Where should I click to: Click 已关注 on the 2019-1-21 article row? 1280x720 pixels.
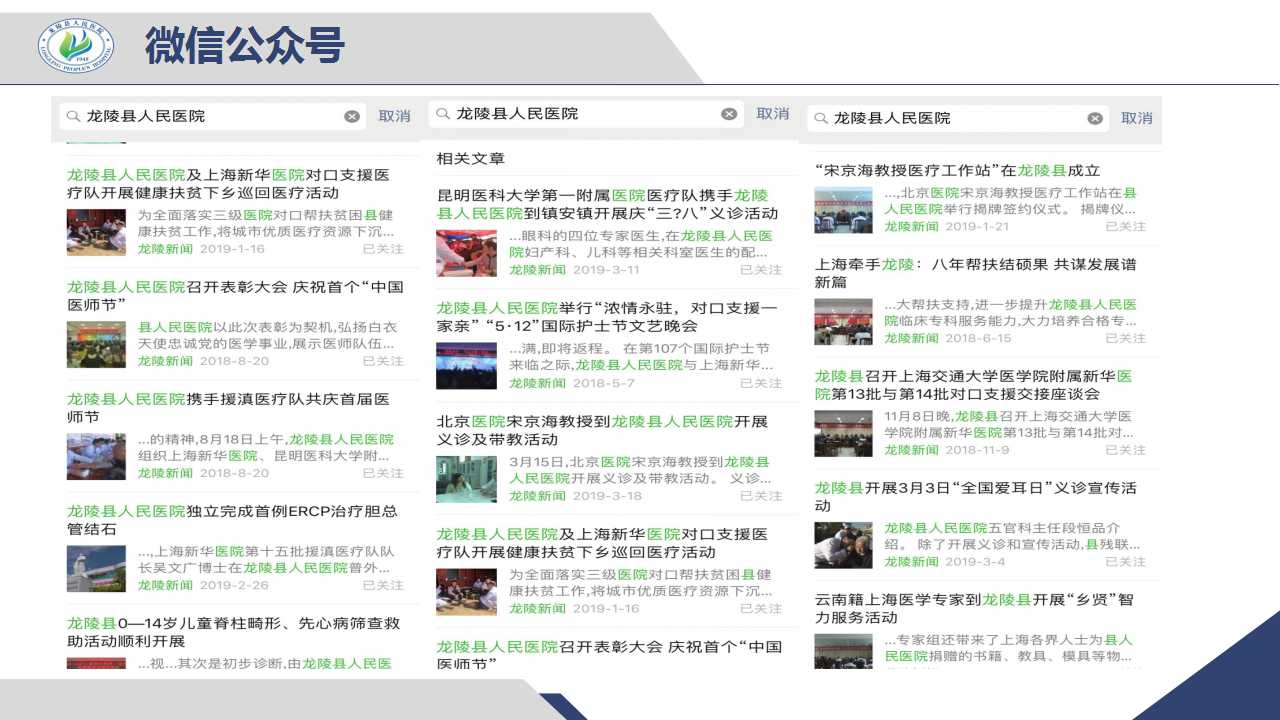click(x=1126, y=226)
